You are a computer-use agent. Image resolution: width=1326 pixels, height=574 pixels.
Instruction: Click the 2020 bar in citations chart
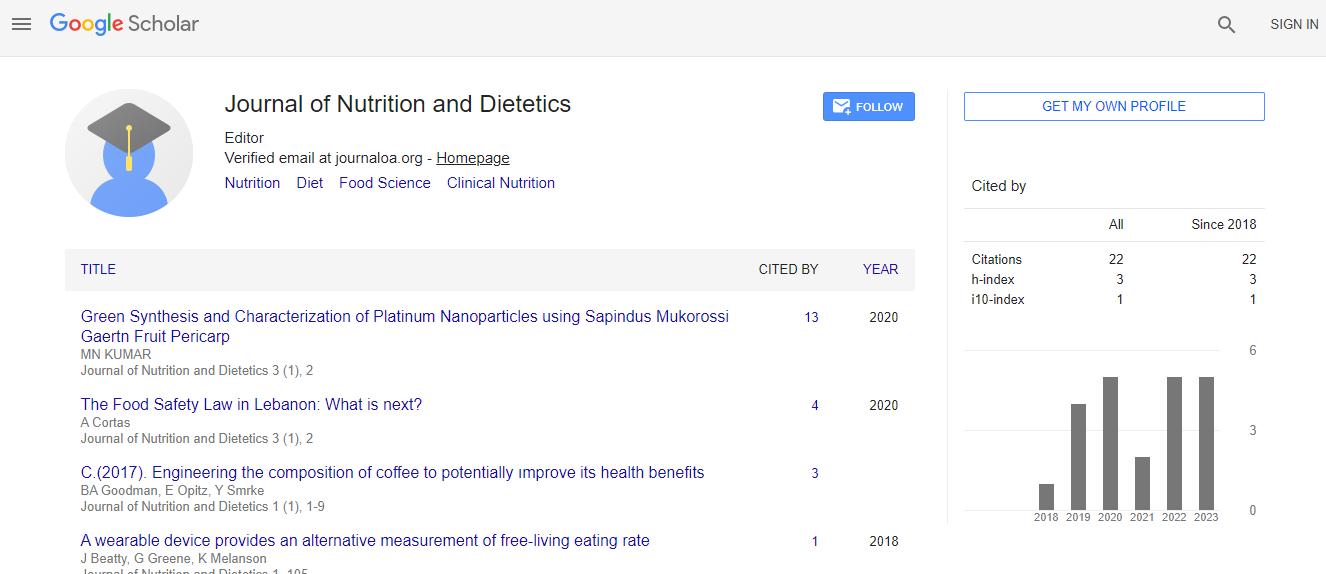point(1110,443)
